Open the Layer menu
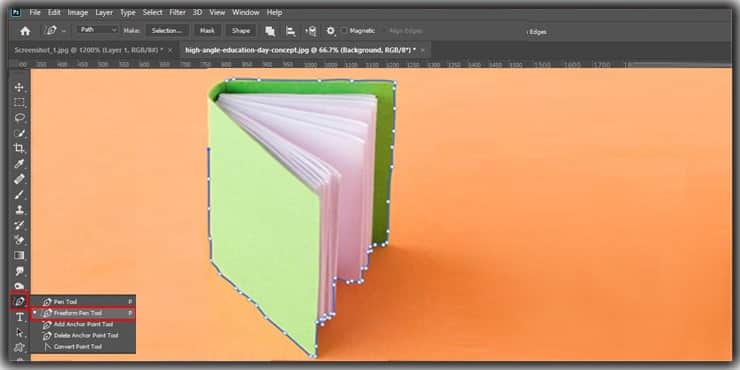 click(104, 13)
